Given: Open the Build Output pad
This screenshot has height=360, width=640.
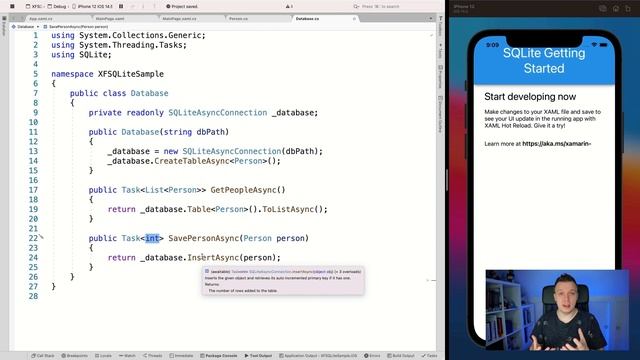Looking at the screenshot, I should click(x=400, y=356).
